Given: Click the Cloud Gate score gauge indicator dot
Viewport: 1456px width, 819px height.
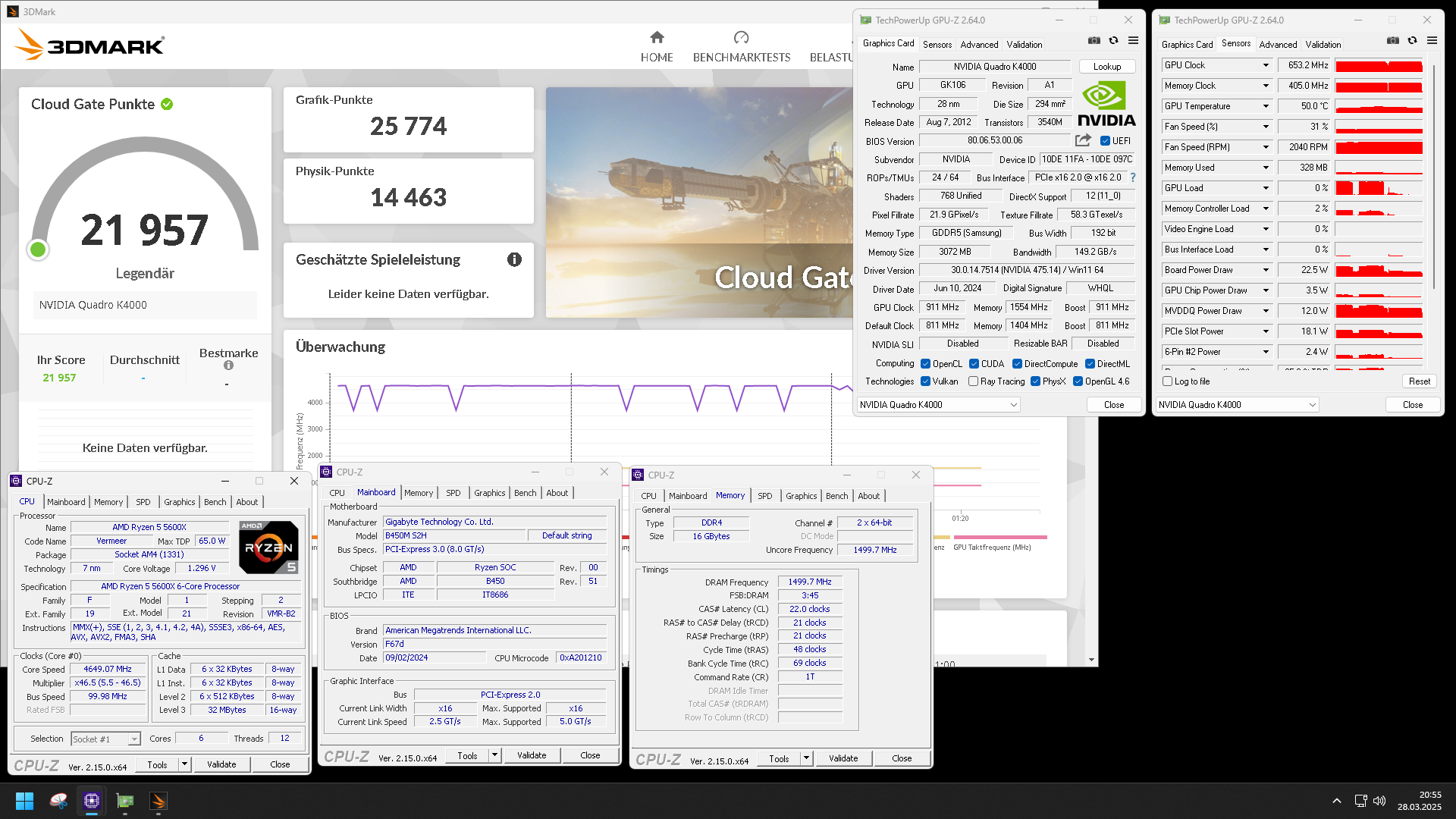Looking at the screenshot, I should [x=38, y=249].
